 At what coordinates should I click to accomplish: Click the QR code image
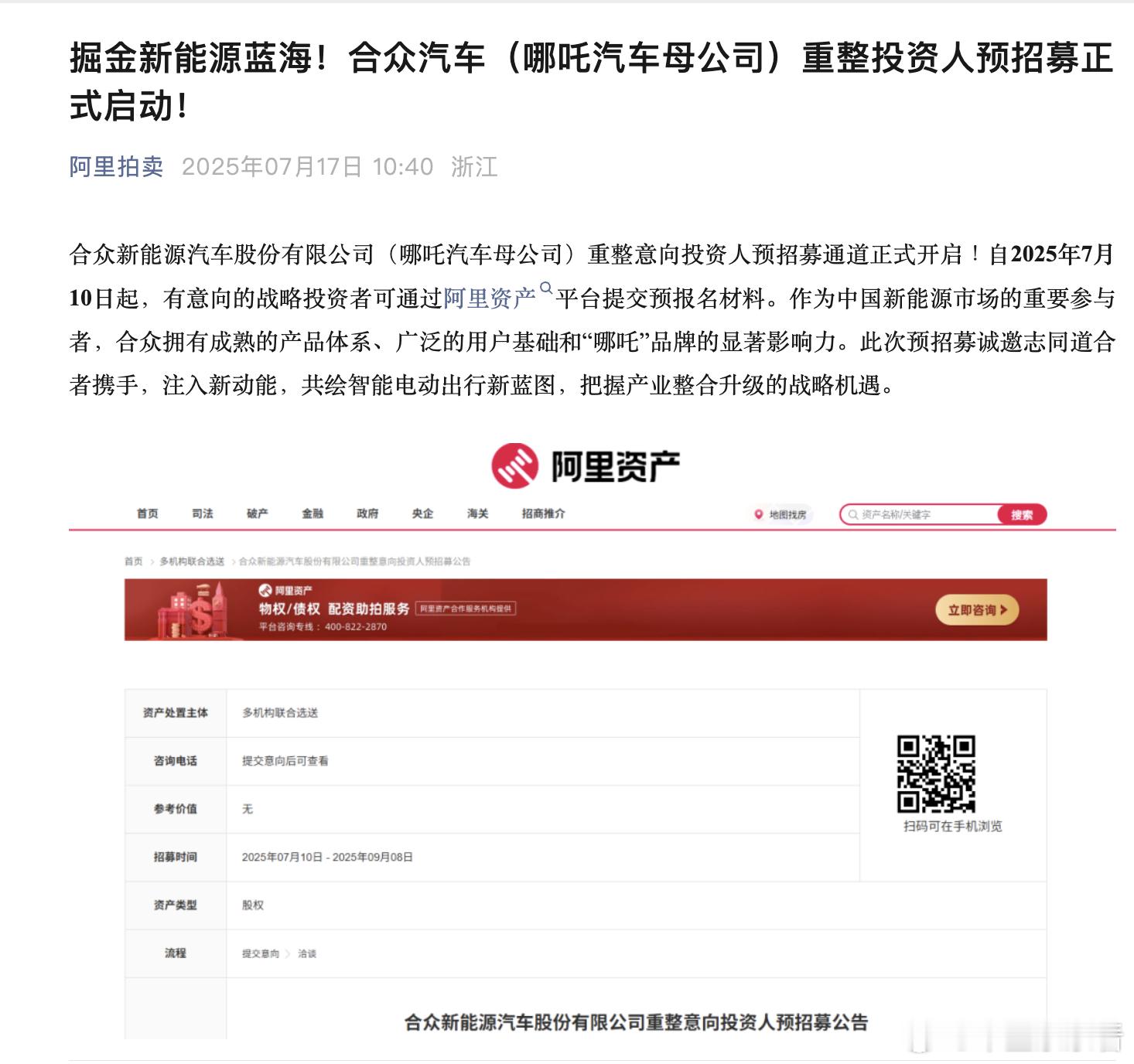[936, 773]
